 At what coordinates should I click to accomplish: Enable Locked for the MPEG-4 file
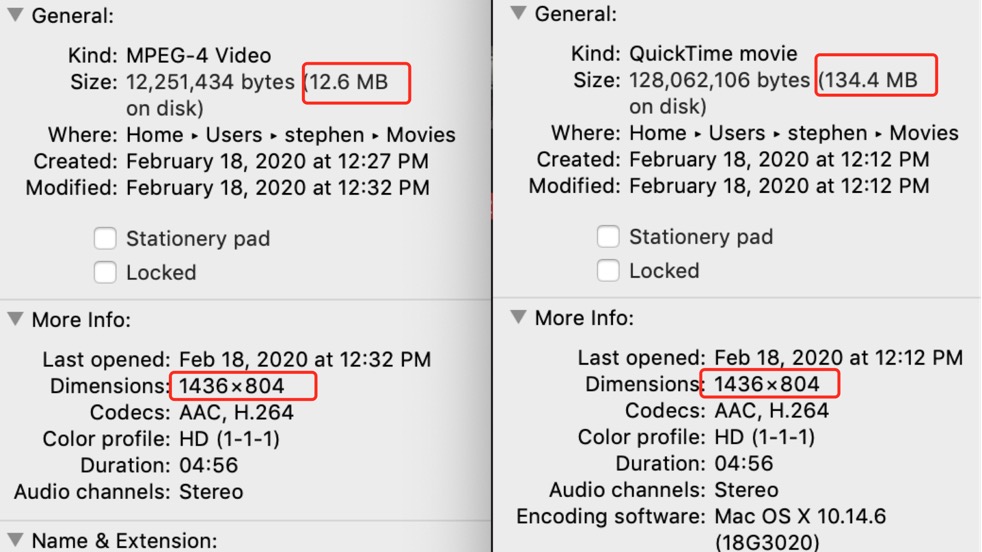(x=105, y=272)
